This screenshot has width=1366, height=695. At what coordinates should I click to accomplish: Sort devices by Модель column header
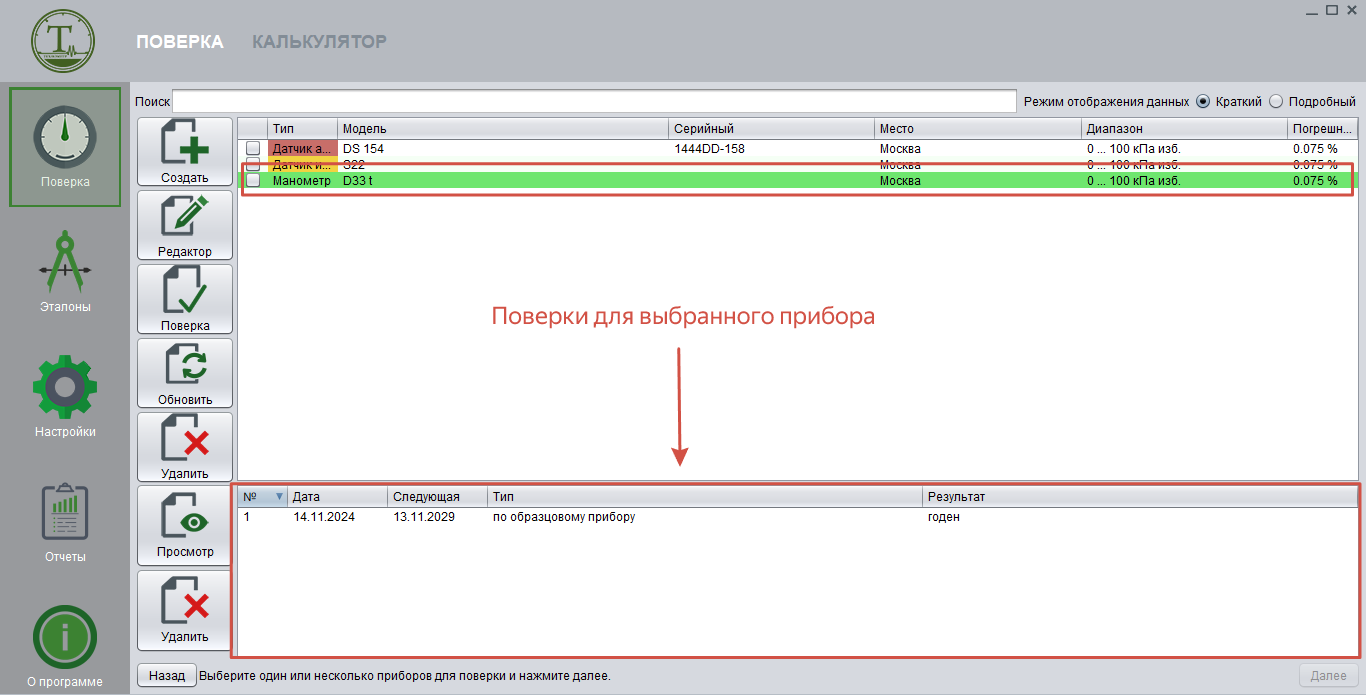(502, 129)
